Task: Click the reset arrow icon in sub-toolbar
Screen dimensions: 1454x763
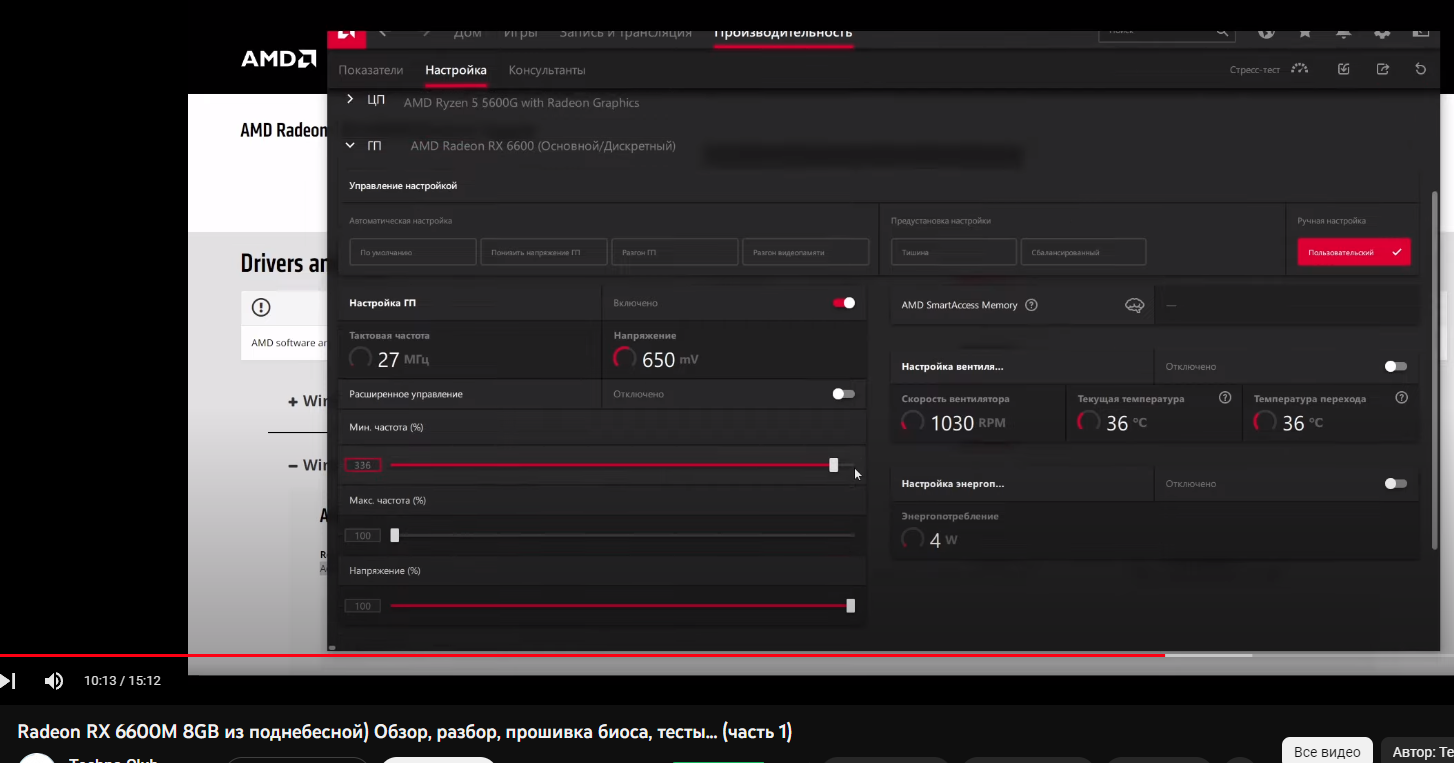Action: (1421, 69)
